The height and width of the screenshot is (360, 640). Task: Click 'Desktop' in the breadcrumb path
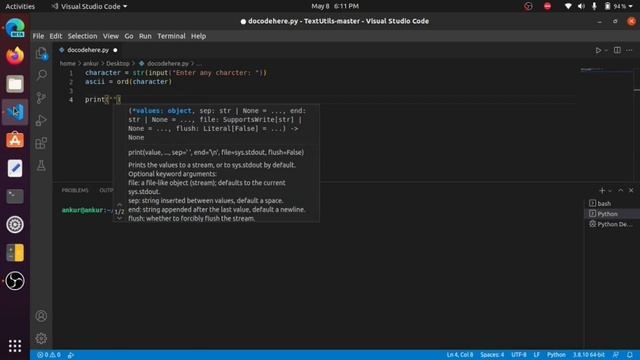tap(118, 63)
